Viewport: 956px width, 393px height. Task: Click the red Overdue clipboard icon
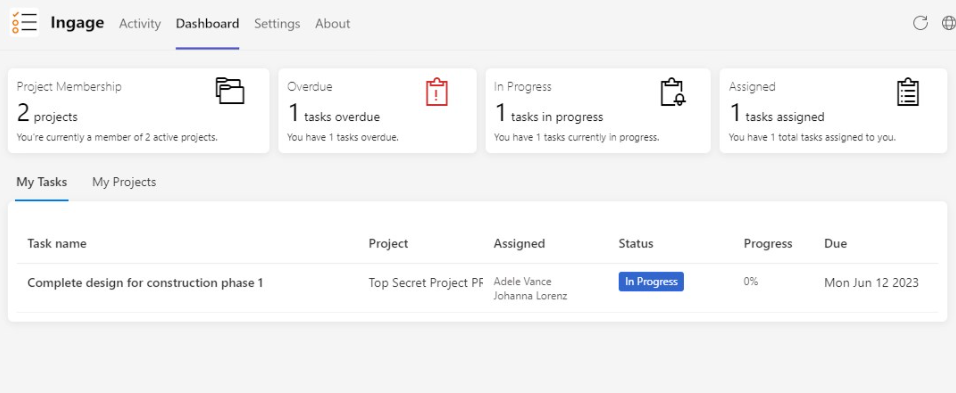coord(437,92)
